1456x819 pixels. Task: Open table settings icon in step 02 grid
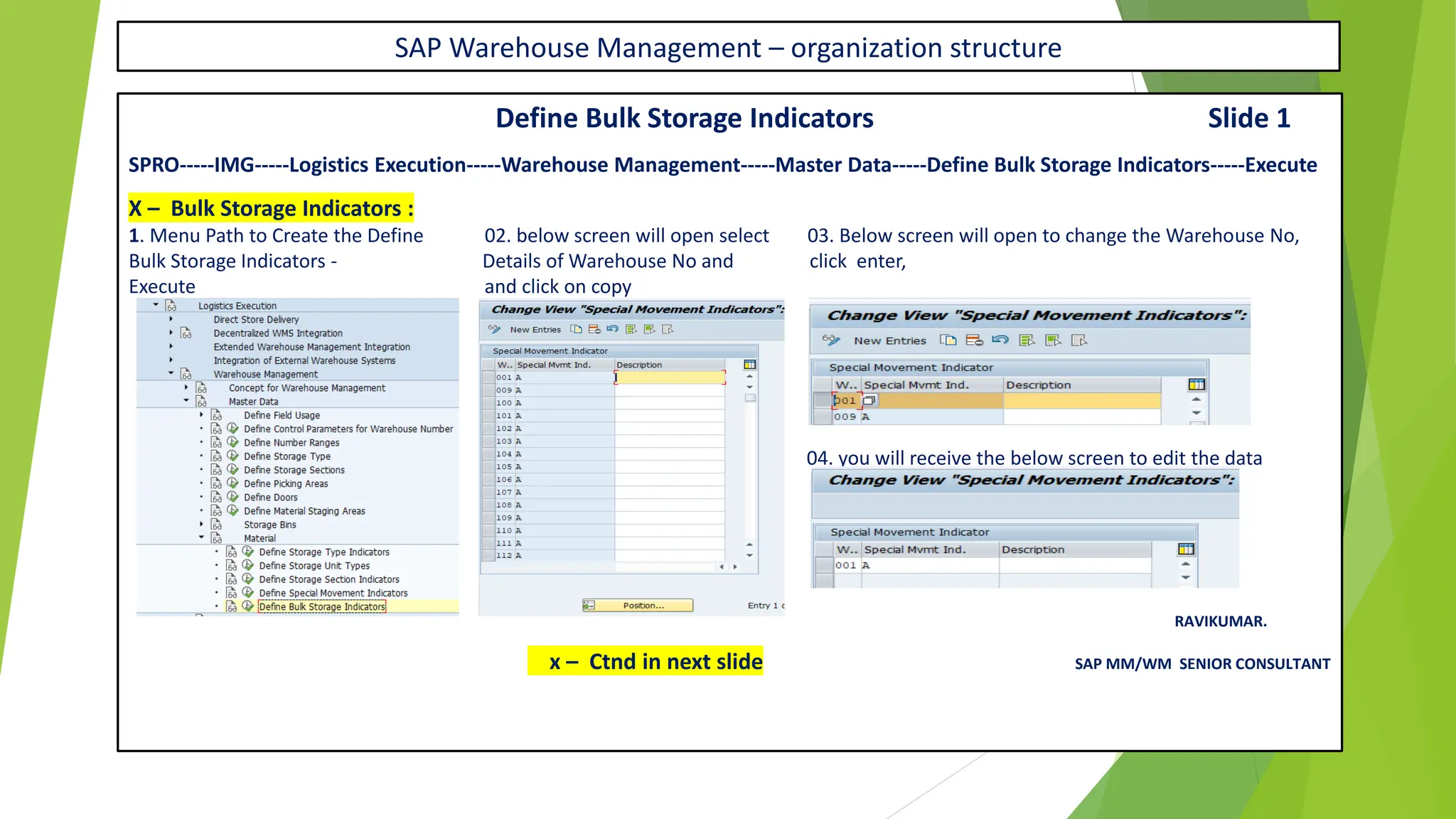click(x=749, y=365)
